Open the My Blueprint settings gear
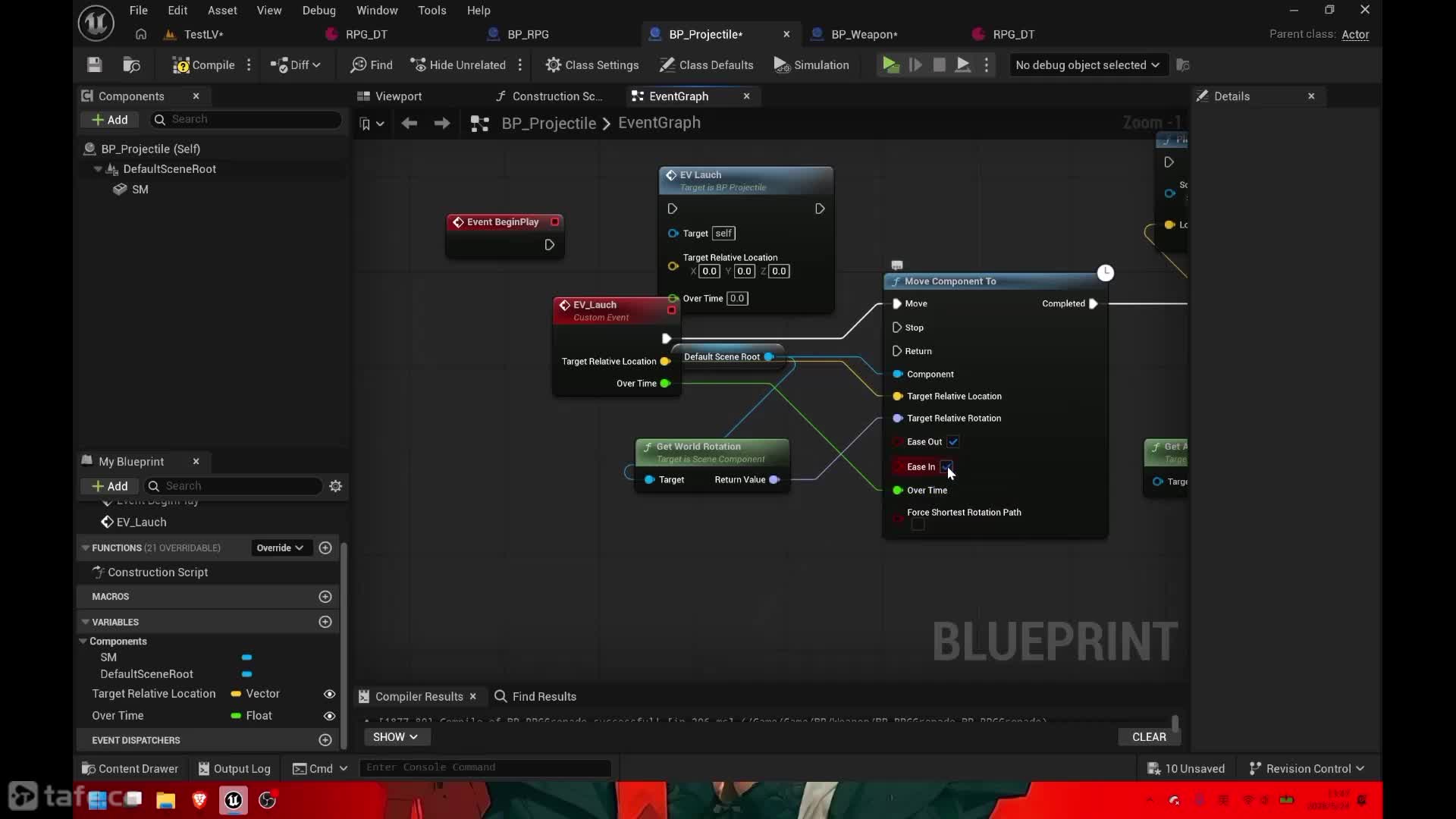 336,486
